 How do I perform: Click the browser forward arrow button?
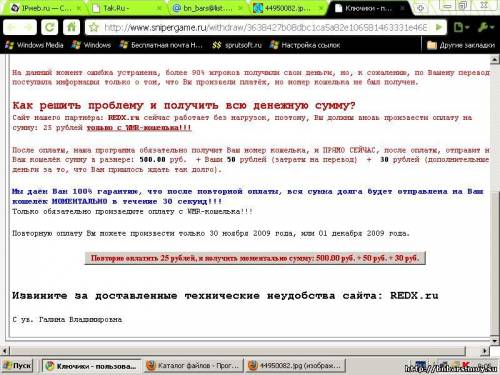(x=28, y=27)
